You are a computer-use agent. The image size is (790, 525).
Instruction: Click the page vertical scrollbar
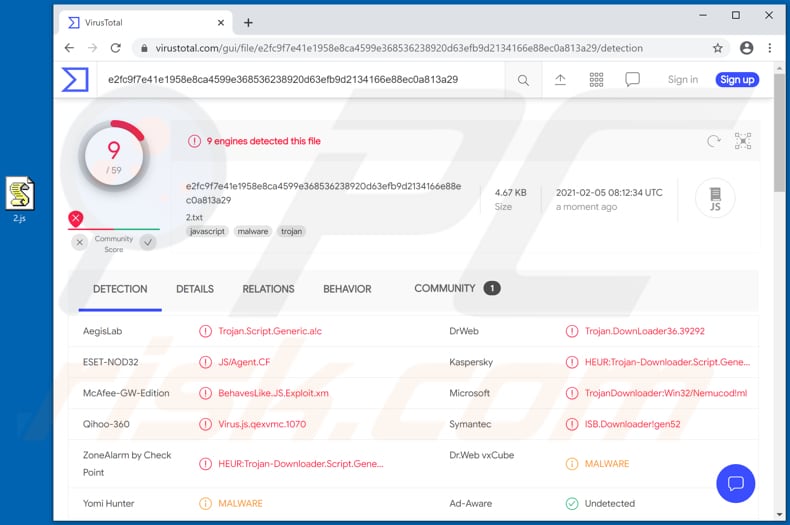779,132
